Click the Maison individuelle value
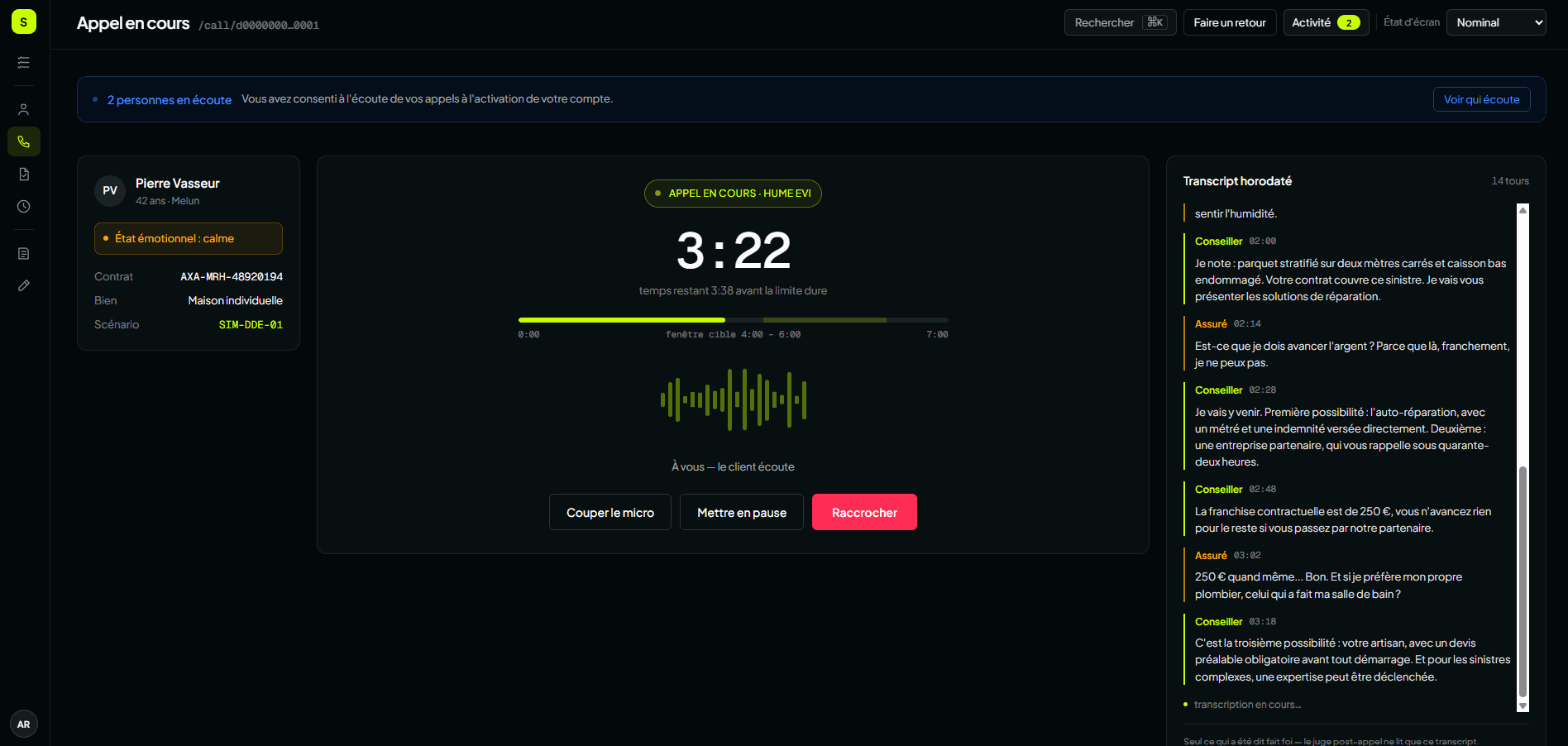The width and height of the screenshot is (1568, 746). (235, 300)
